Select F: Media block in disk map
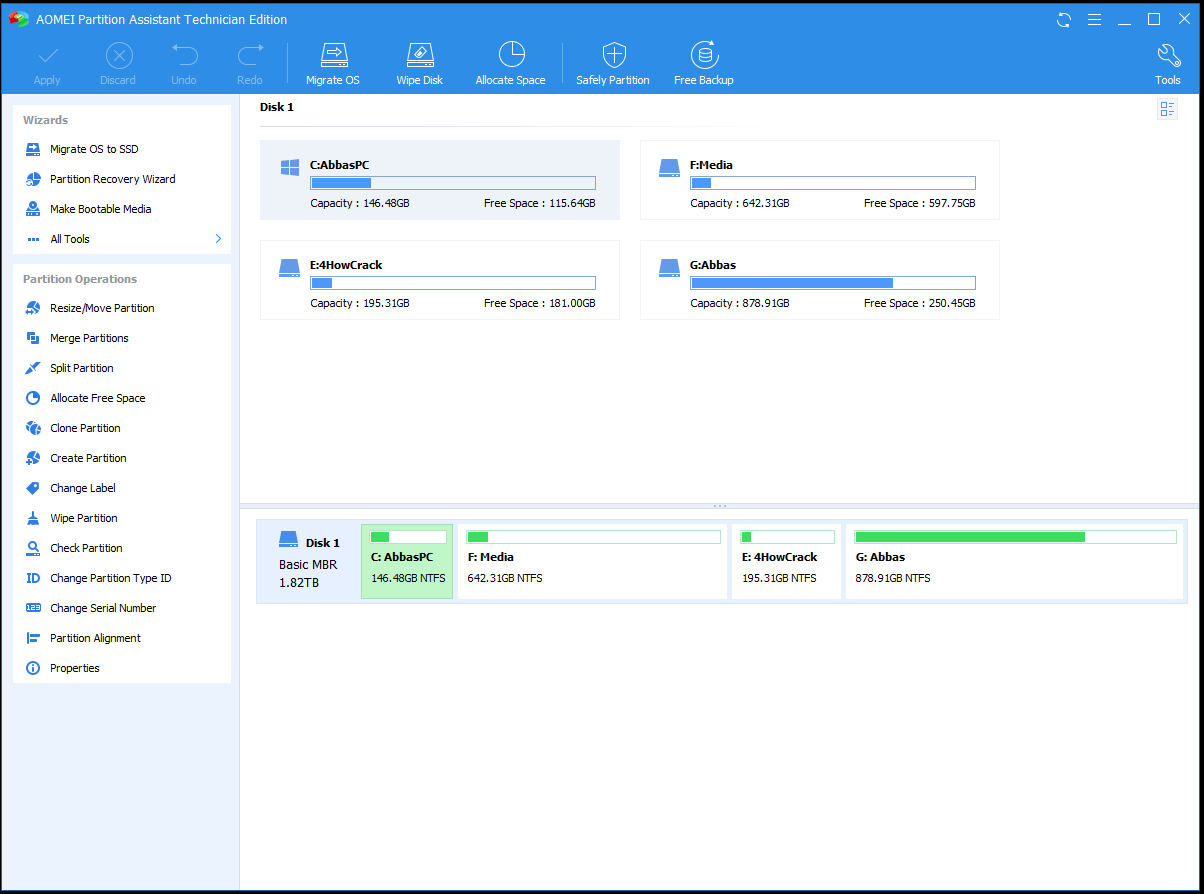 (x=592, y=561)
